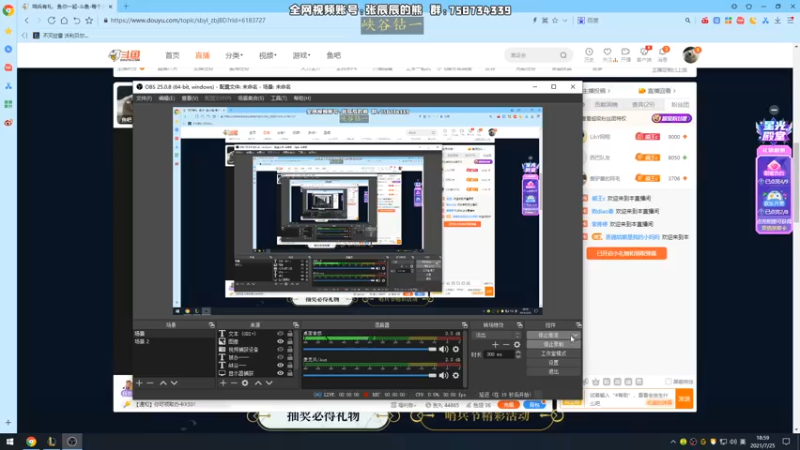Click the Douyu search magnifier icon

coord(563,55)
